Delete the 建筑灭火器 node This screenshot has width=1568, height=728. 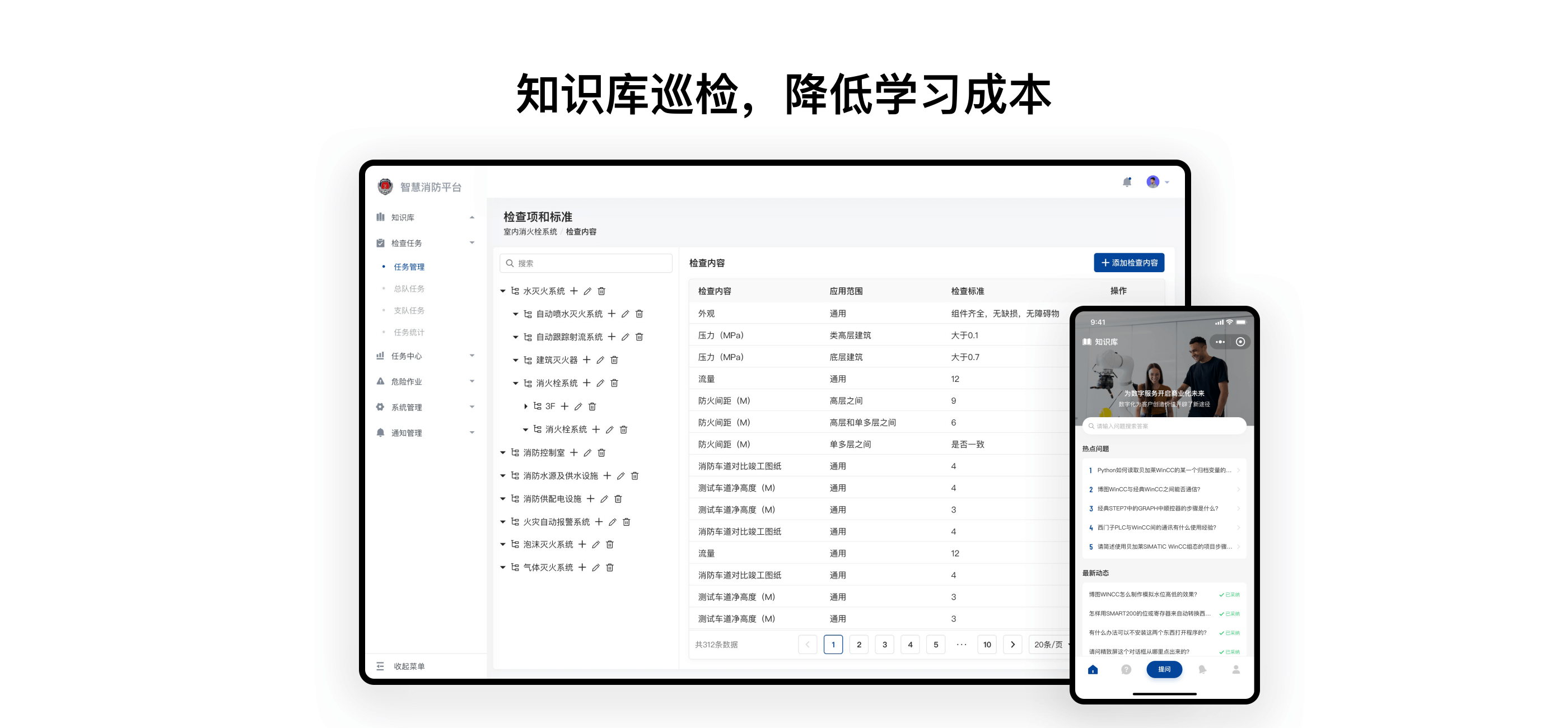[614, 360]
